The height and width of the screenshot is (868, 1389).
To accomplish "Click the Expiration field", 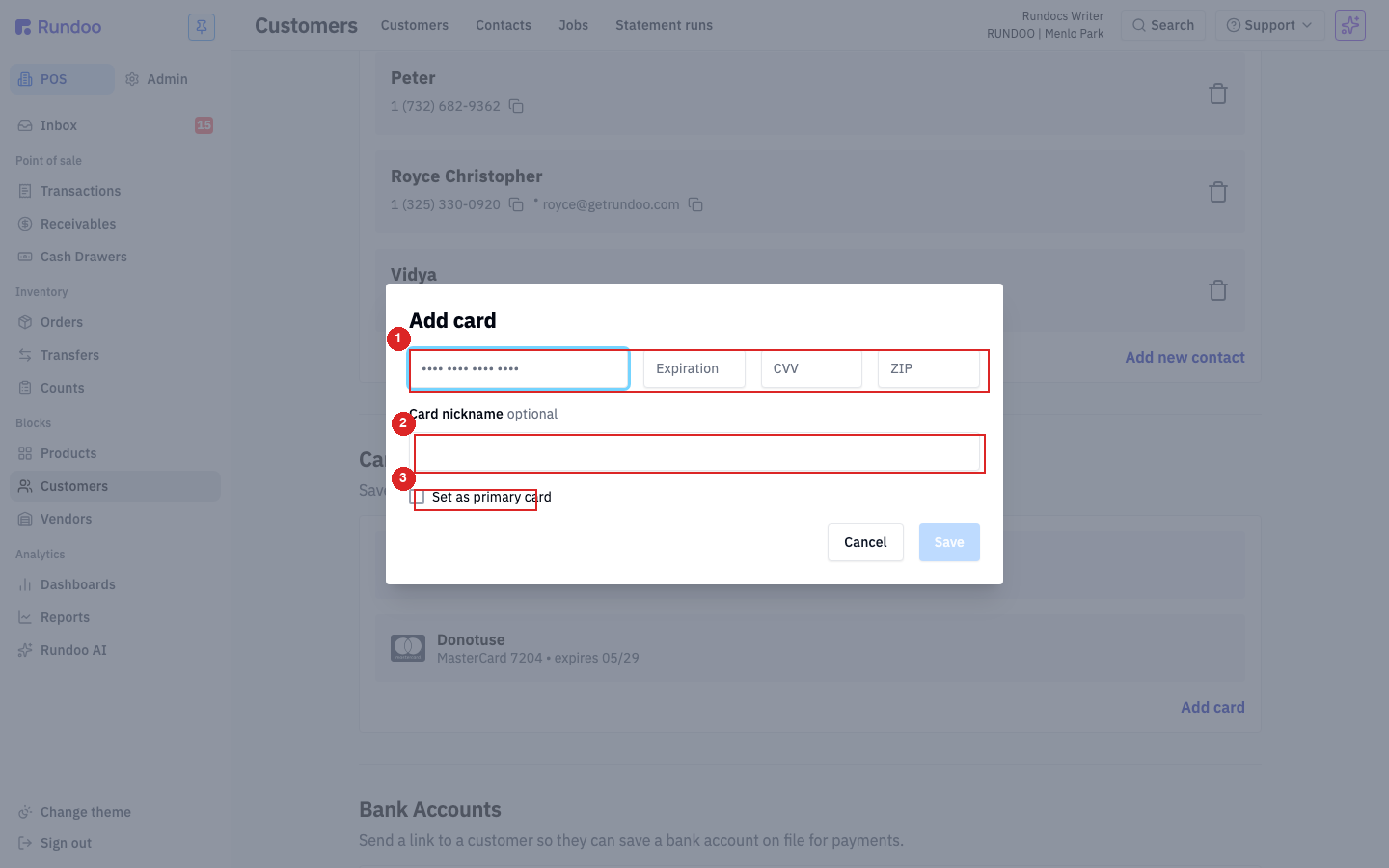I will (x=694, y=368).
